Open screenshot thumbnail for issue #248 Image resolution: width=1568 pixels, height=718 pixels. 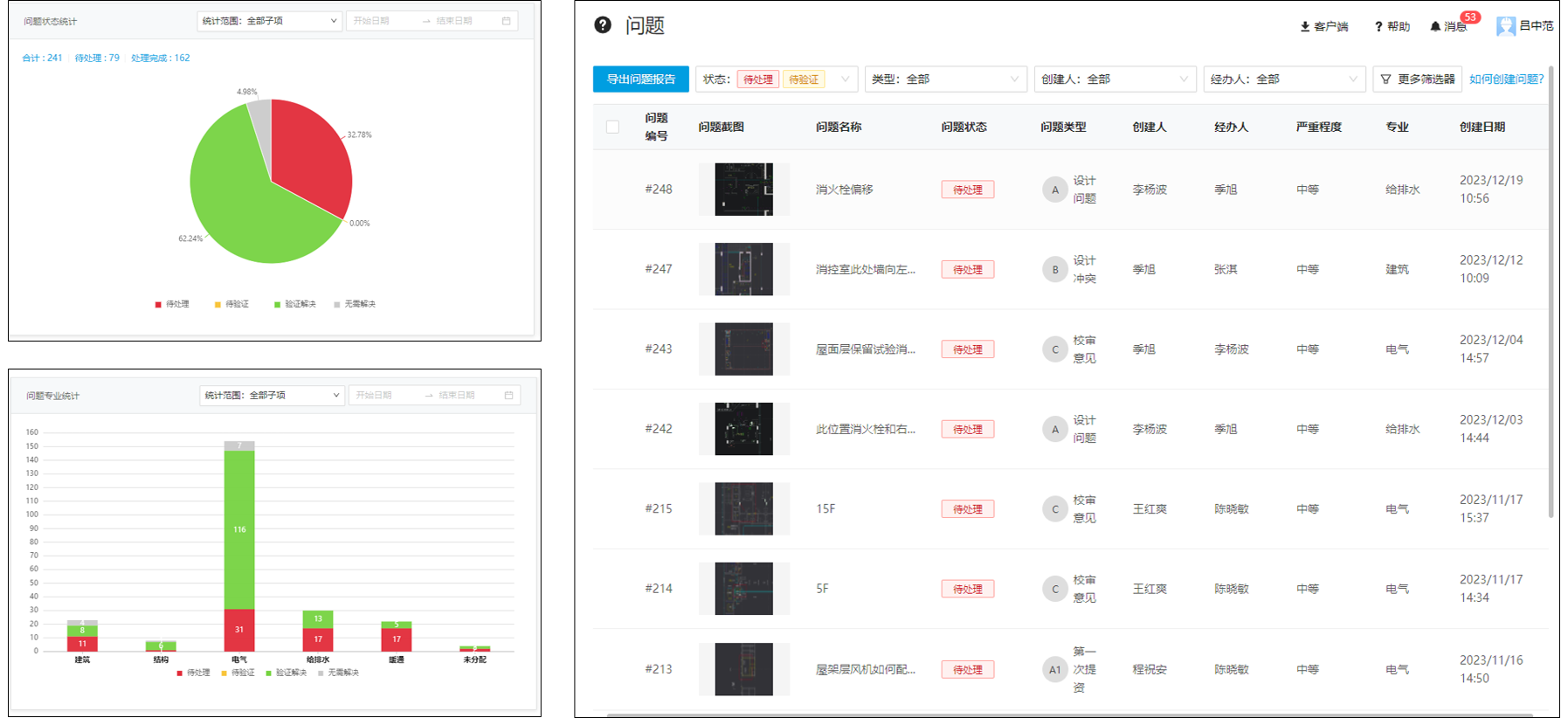tap(743, 190)
